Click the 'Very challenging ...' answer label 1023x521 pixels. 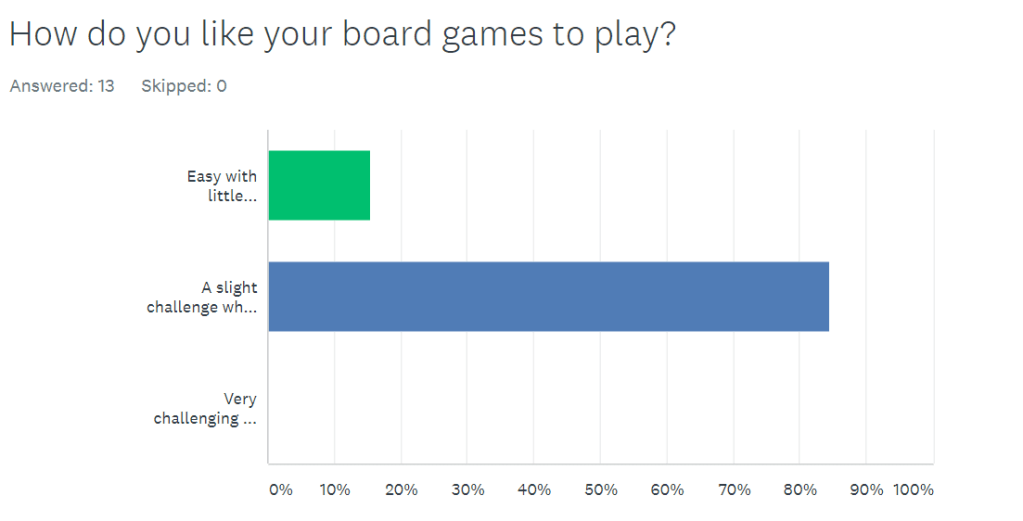point(205,409)
